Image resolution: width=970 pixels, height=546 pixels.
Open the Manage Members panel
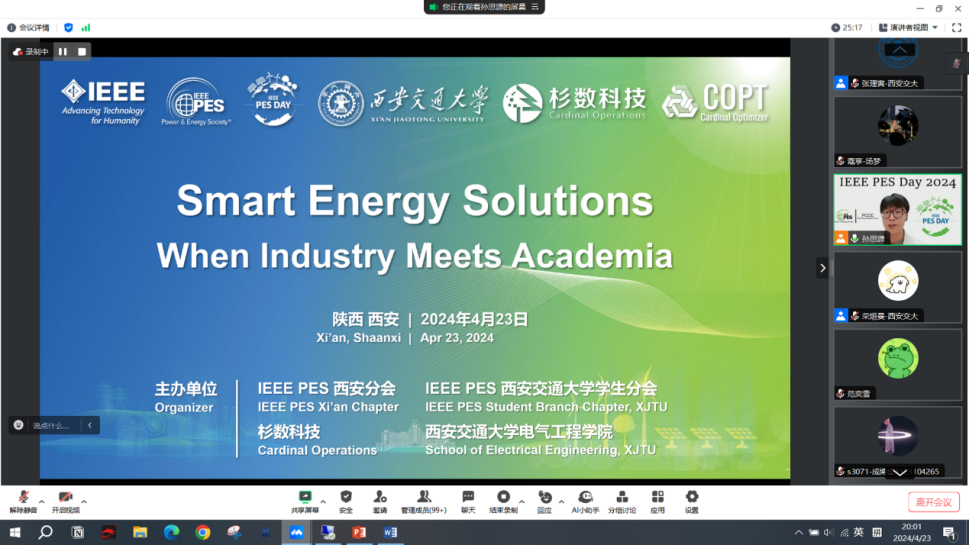424,500
